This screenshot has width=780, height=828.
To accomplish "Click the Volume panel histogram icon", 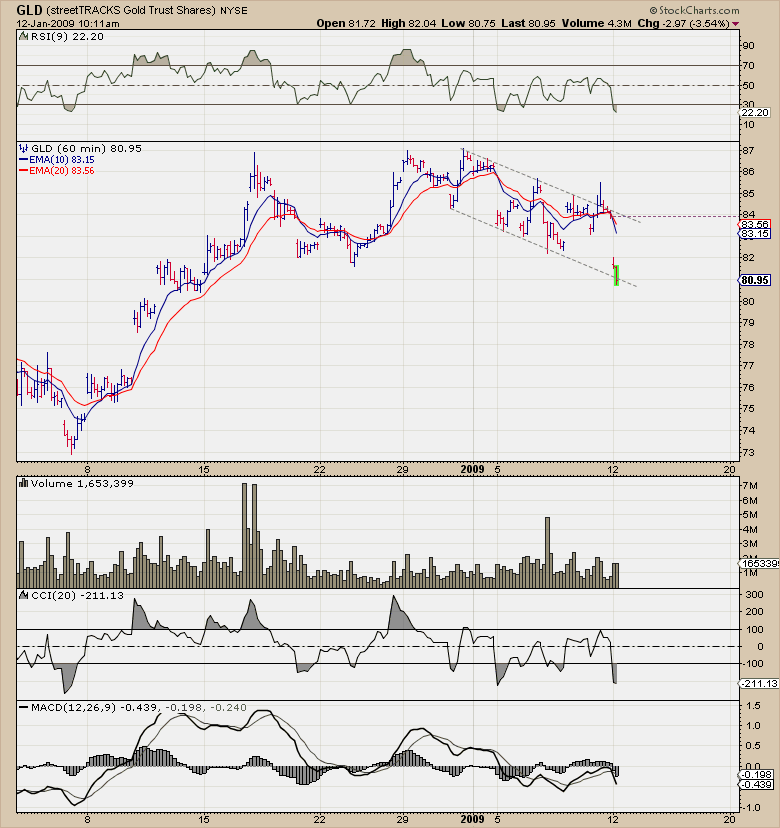I will pos(24,483).
